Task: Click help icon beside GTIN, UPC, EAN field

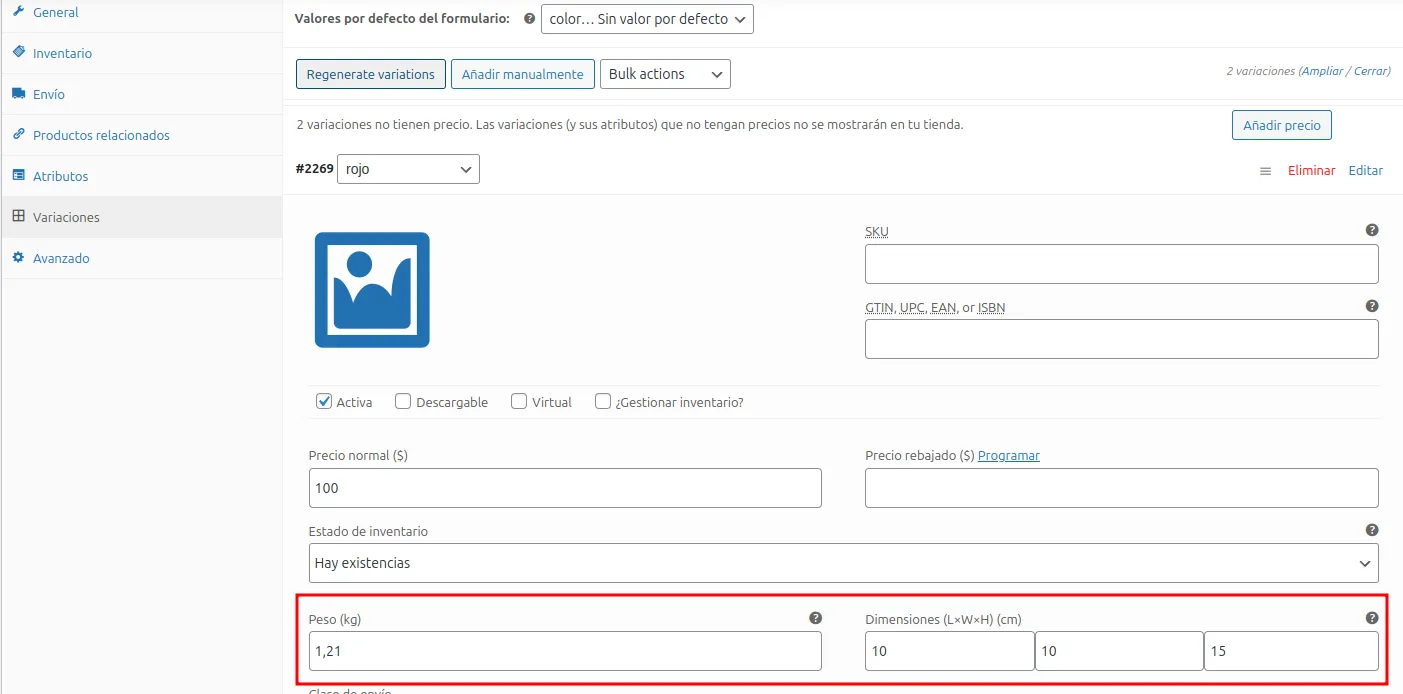Action: point(1372,306)
